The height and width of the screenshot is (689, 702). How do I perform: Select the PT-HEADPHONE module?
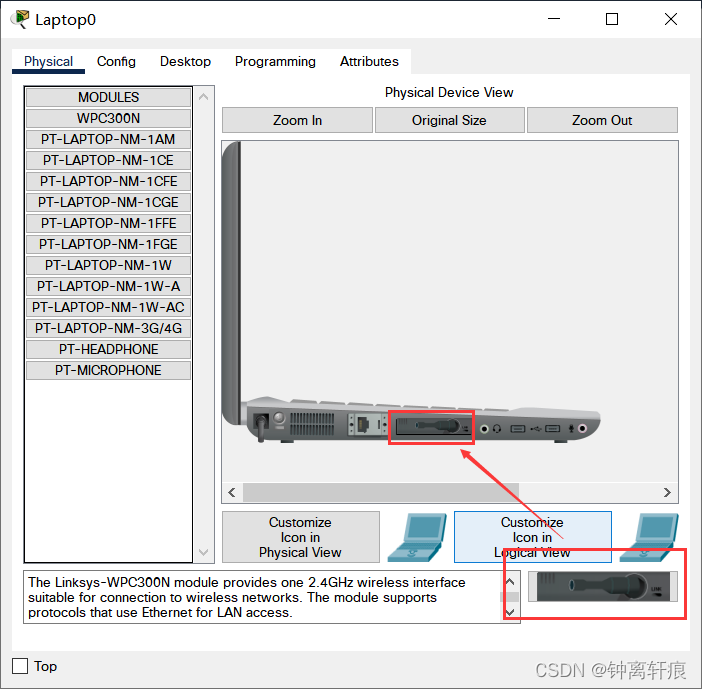click(108, 349)
